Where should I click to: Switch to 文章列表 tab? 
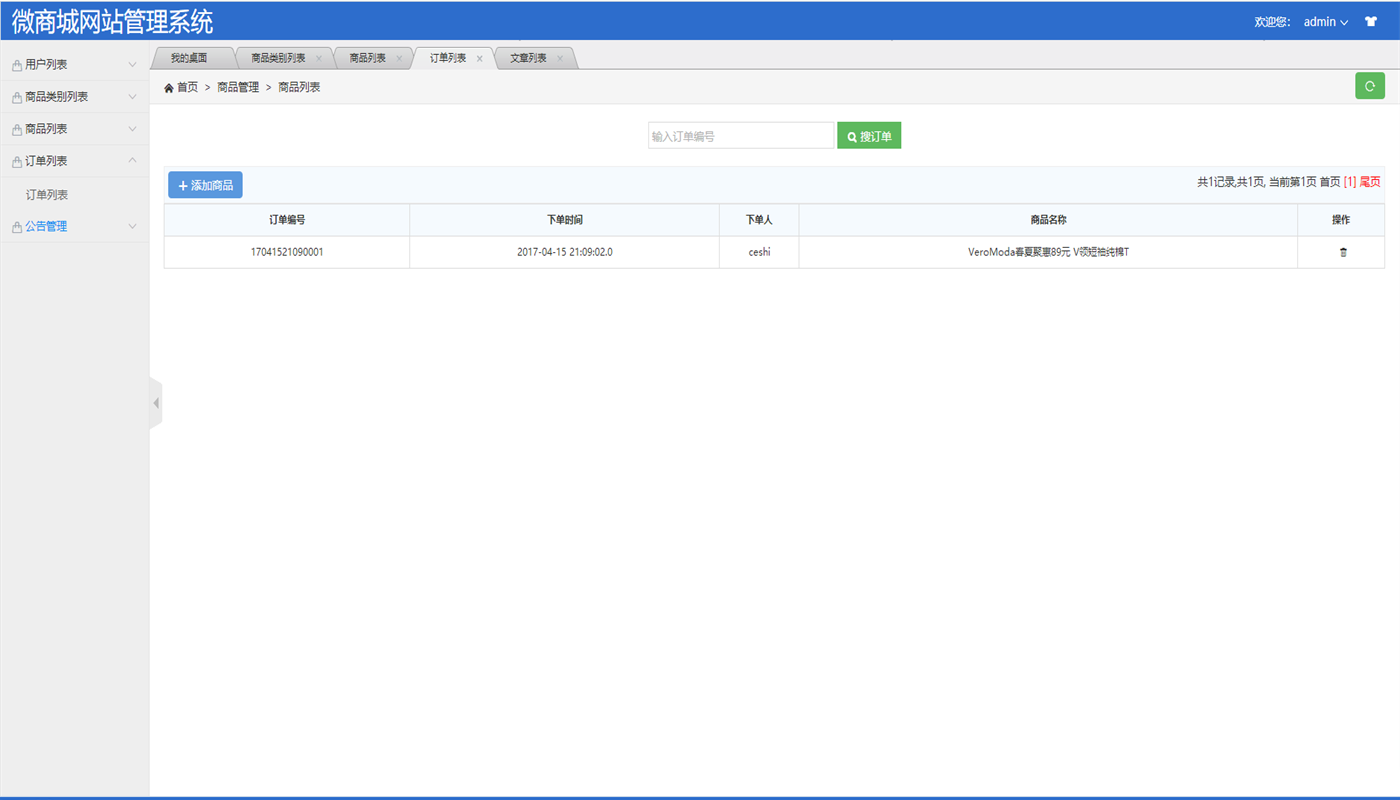(529, 58)
